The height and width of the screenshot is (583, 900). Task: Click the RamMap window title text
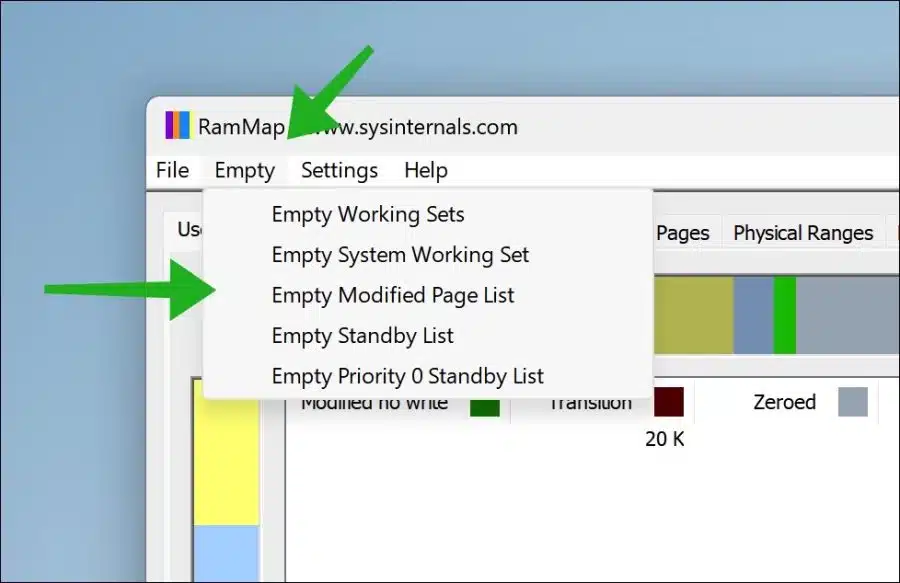pos(358,127)
